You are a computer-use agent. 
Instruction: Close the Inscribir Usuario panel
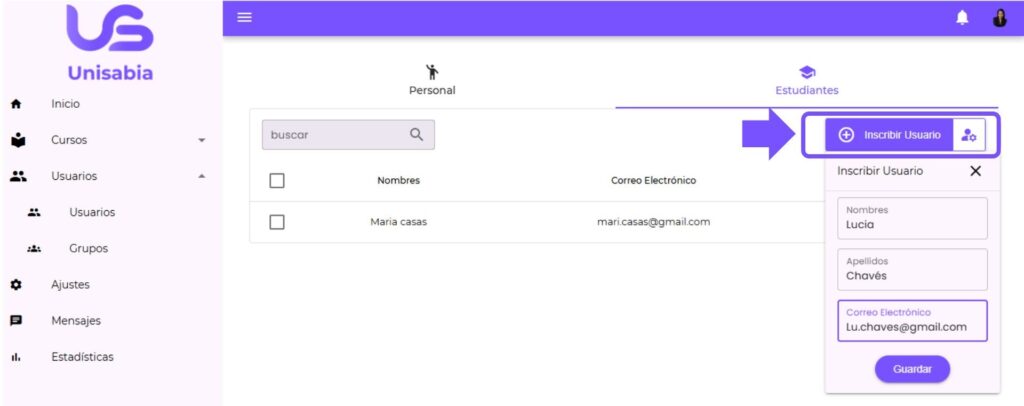(976, 171)
